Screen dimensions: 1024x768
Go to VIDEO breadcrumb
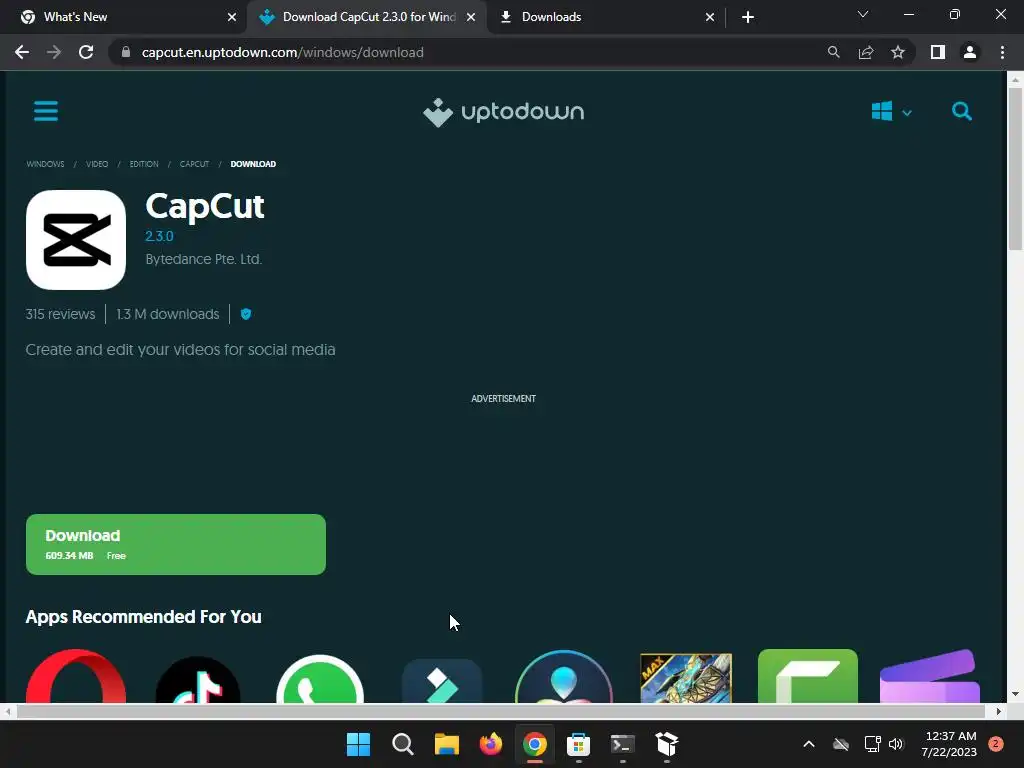pyautogui.click(x=97, y=164)
